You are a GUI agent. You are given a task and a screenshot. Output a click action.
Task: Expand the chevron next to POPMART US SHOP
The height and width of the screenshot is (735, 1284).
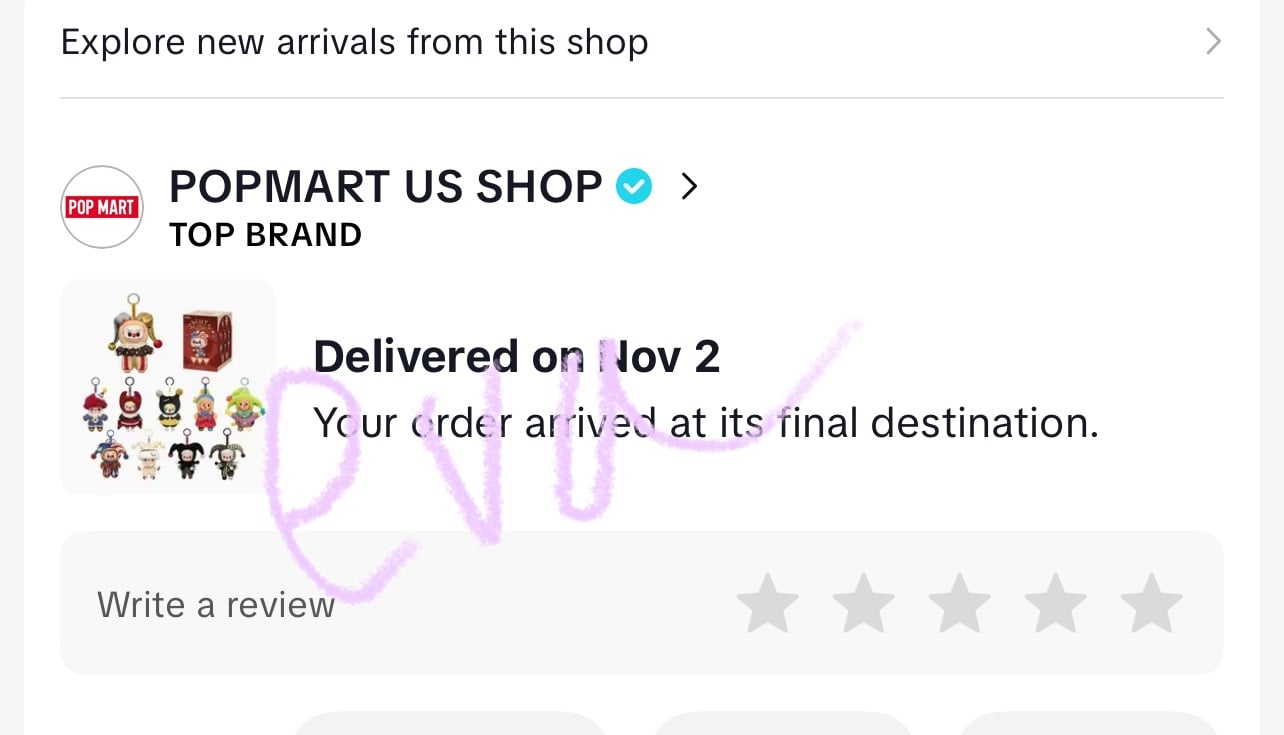click(688, 186)
